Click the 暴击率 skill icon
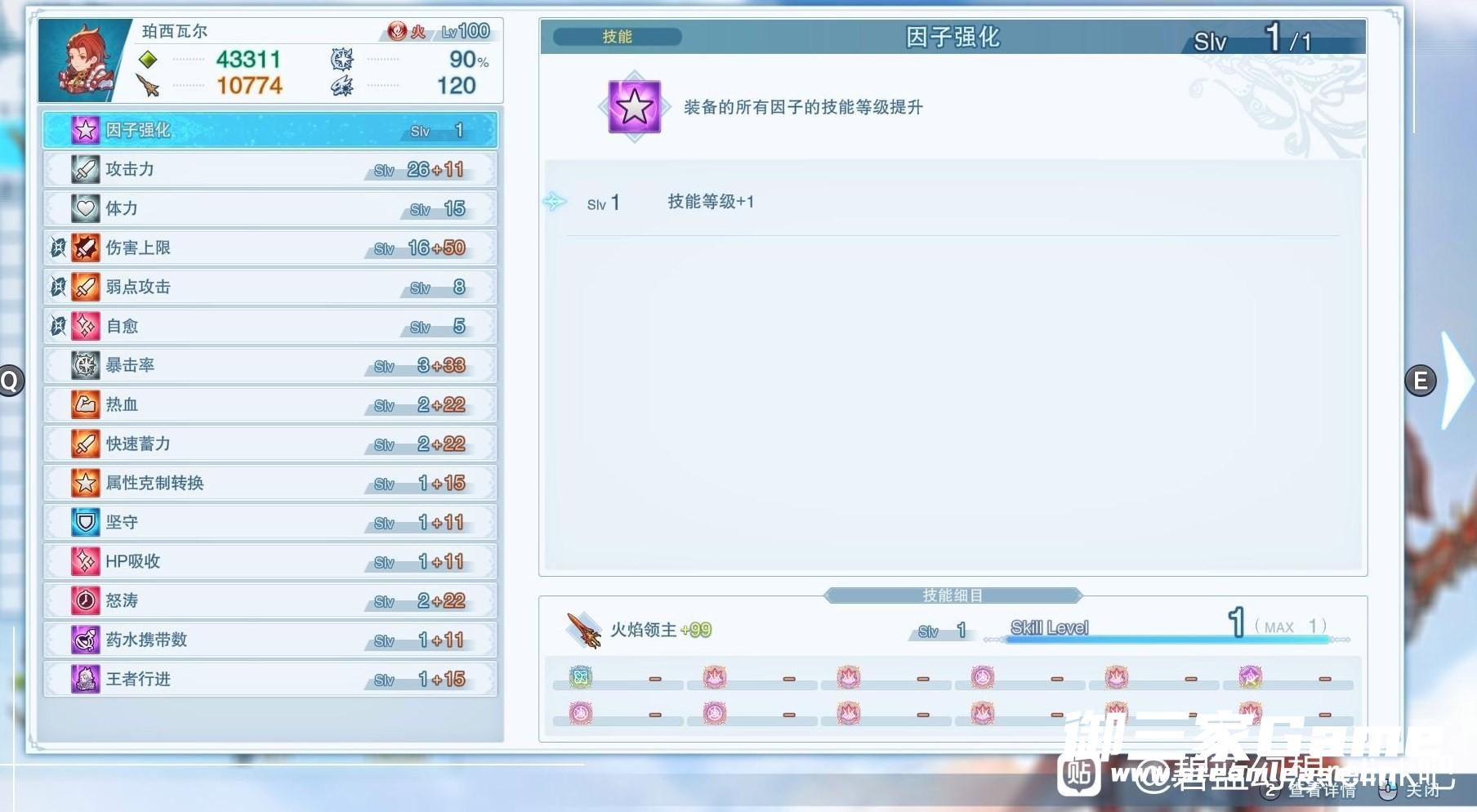The height and width of the screenshot is (812, 1477). pos(86,365)
